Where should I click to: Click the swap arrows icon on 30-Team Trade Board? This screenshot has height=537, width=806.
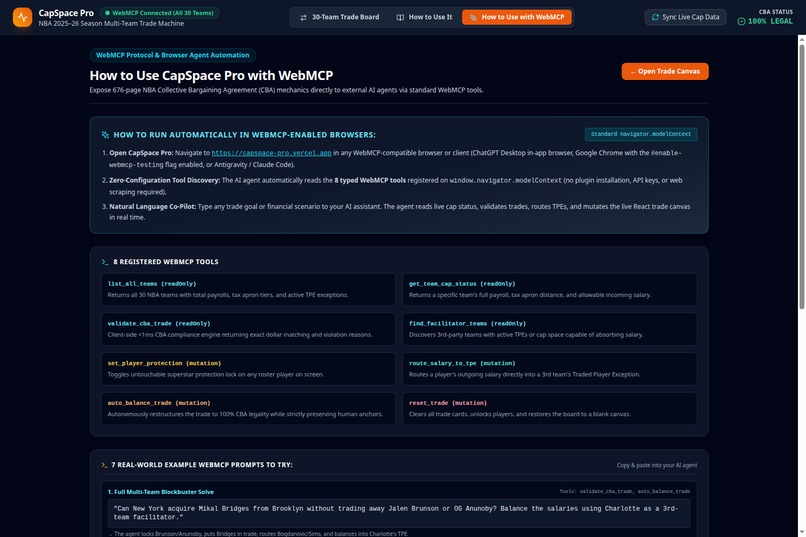303,17
